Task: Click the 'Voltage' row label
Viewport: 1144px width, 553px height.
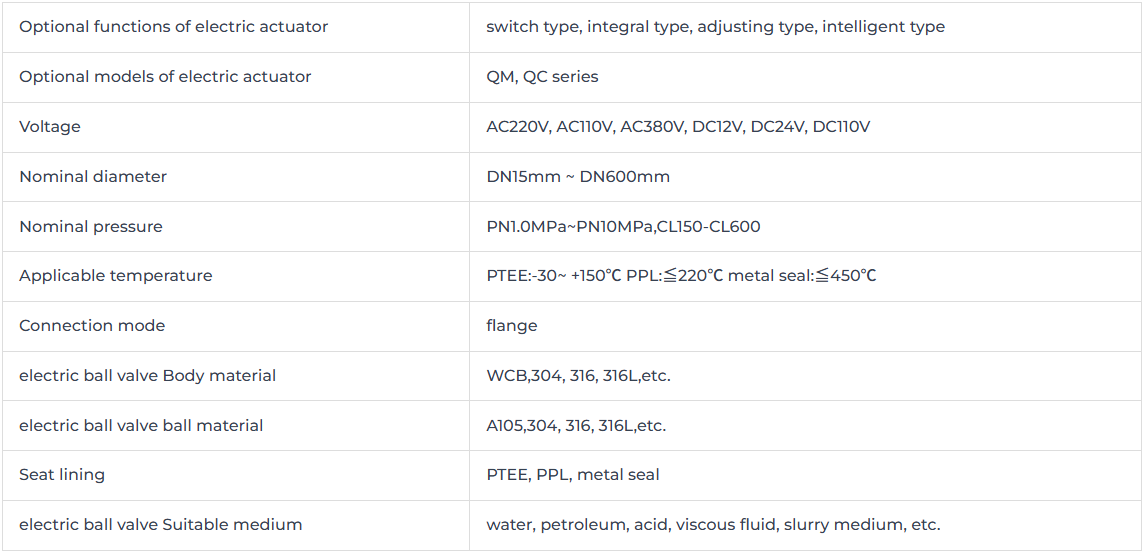Action: 50,126
